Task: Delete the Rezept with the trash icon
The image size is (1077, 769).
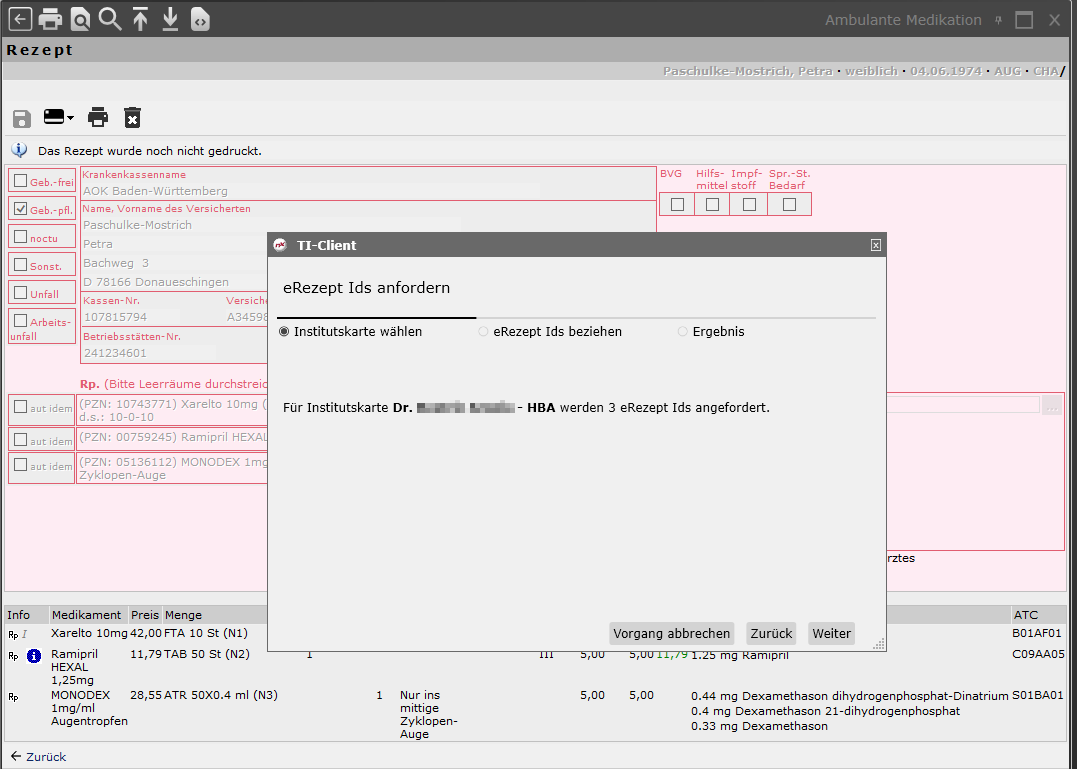Action: coord(132,117)
